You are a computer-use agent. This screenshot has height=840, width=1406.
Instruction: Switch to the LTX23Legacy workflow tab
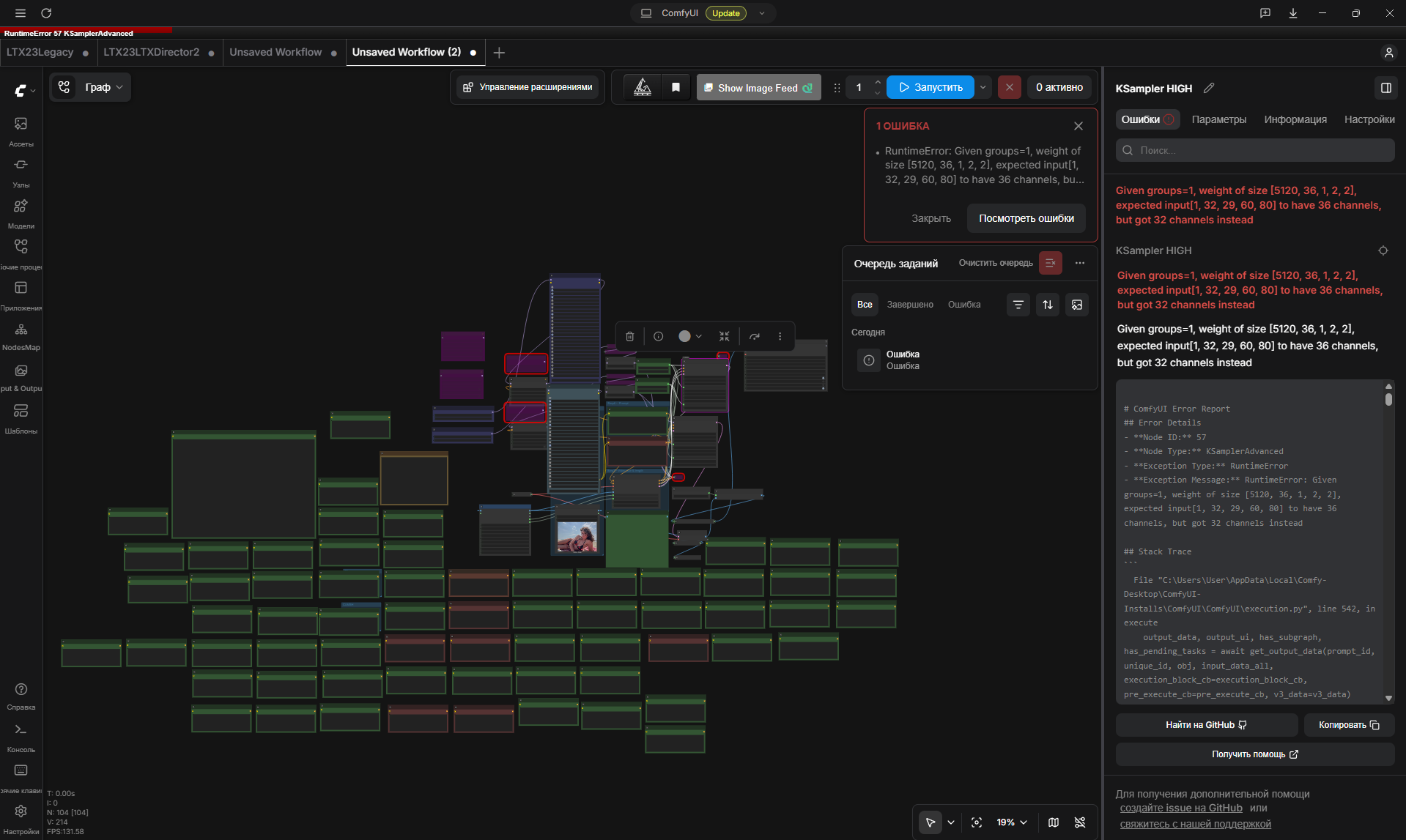48,52
